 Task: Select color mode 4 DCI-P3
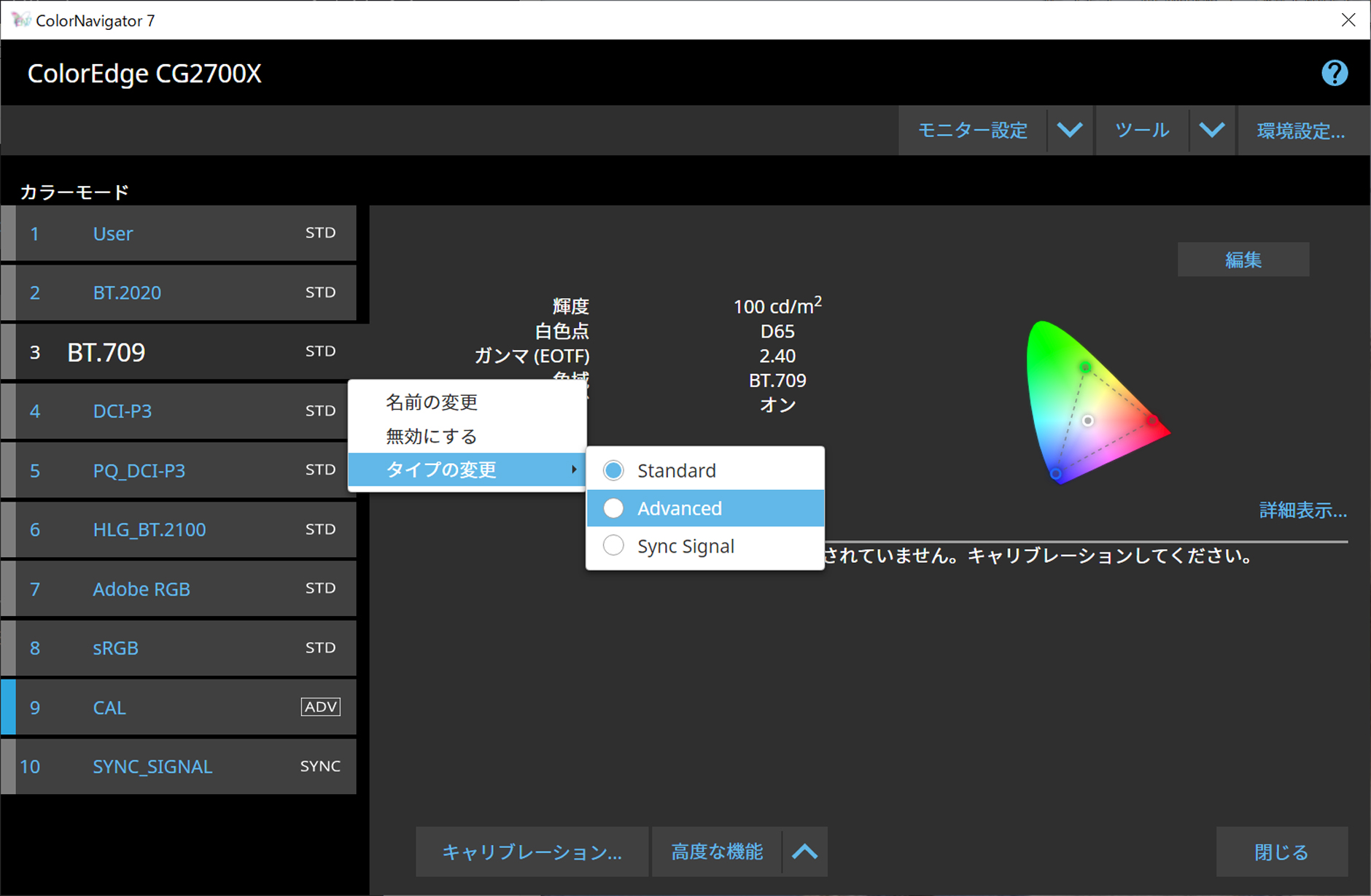pyautogui.click(x=175, y=411)
